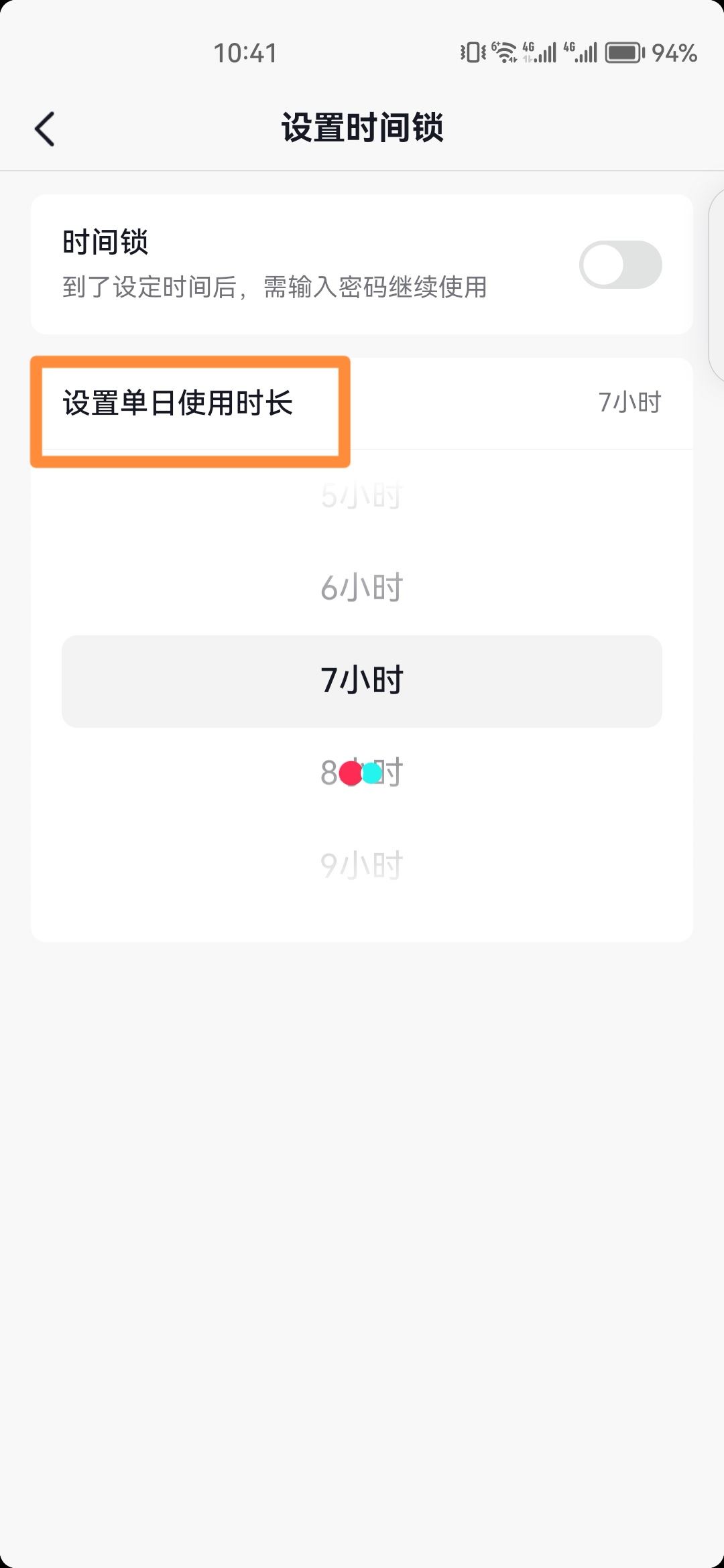Viewport: 724px width, 1568px height.
Task: Tap the first 4G signal strength icon
Action: tap(540, 52)
